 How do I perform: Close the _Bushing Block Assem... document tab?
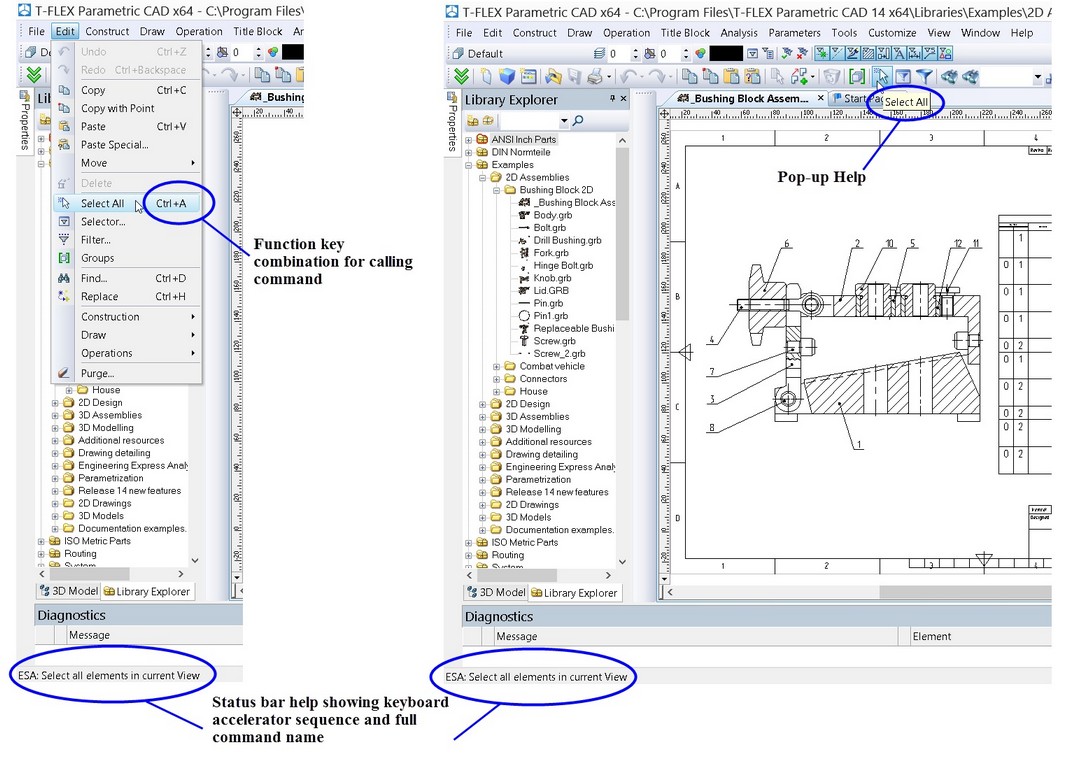click(820, 98)
